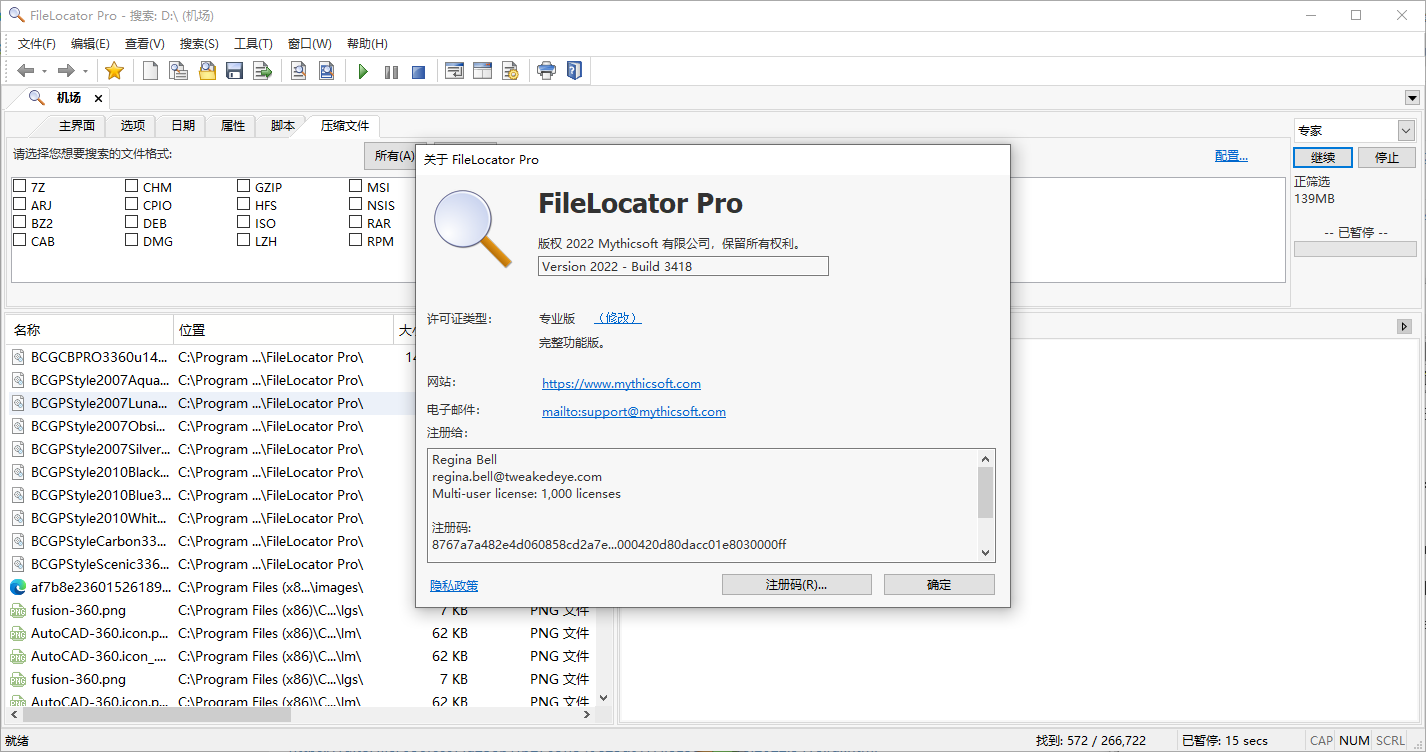Open the 专家 mode combo box
Viewport: 1426px width, 752px height.
[x=1354, y=131]
